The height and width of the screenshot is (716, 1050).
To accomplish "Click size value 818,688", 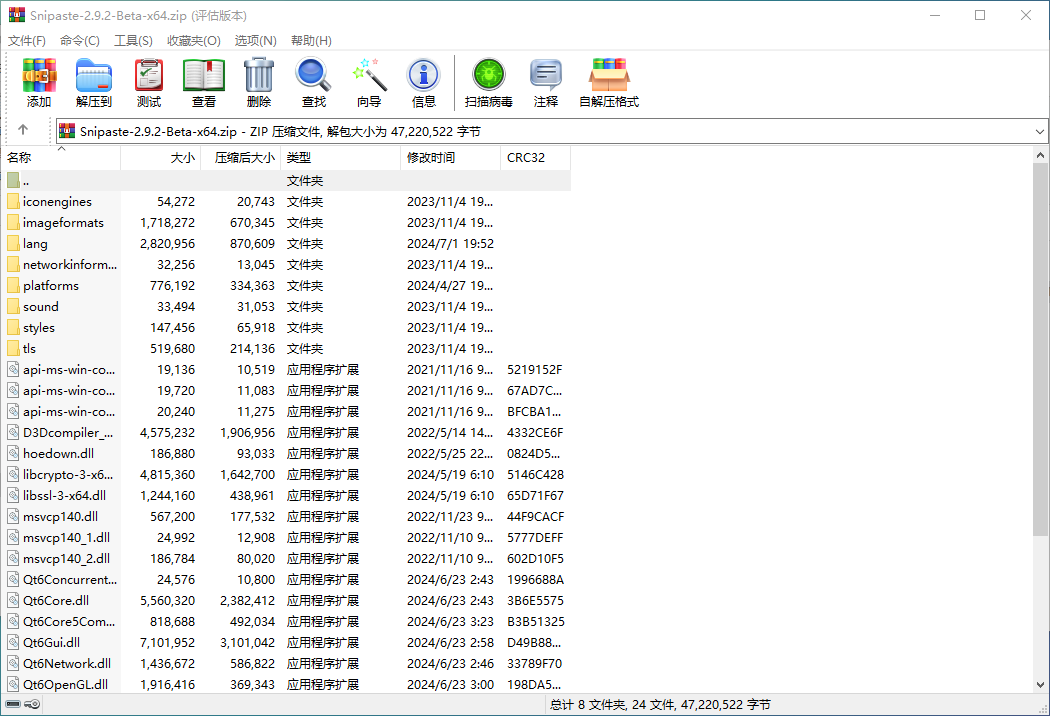I will (x=172, y=622).
